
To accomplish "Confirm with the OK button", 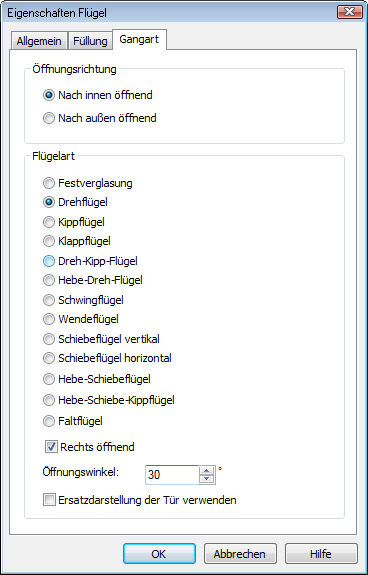I will click(x=159, y=553).
